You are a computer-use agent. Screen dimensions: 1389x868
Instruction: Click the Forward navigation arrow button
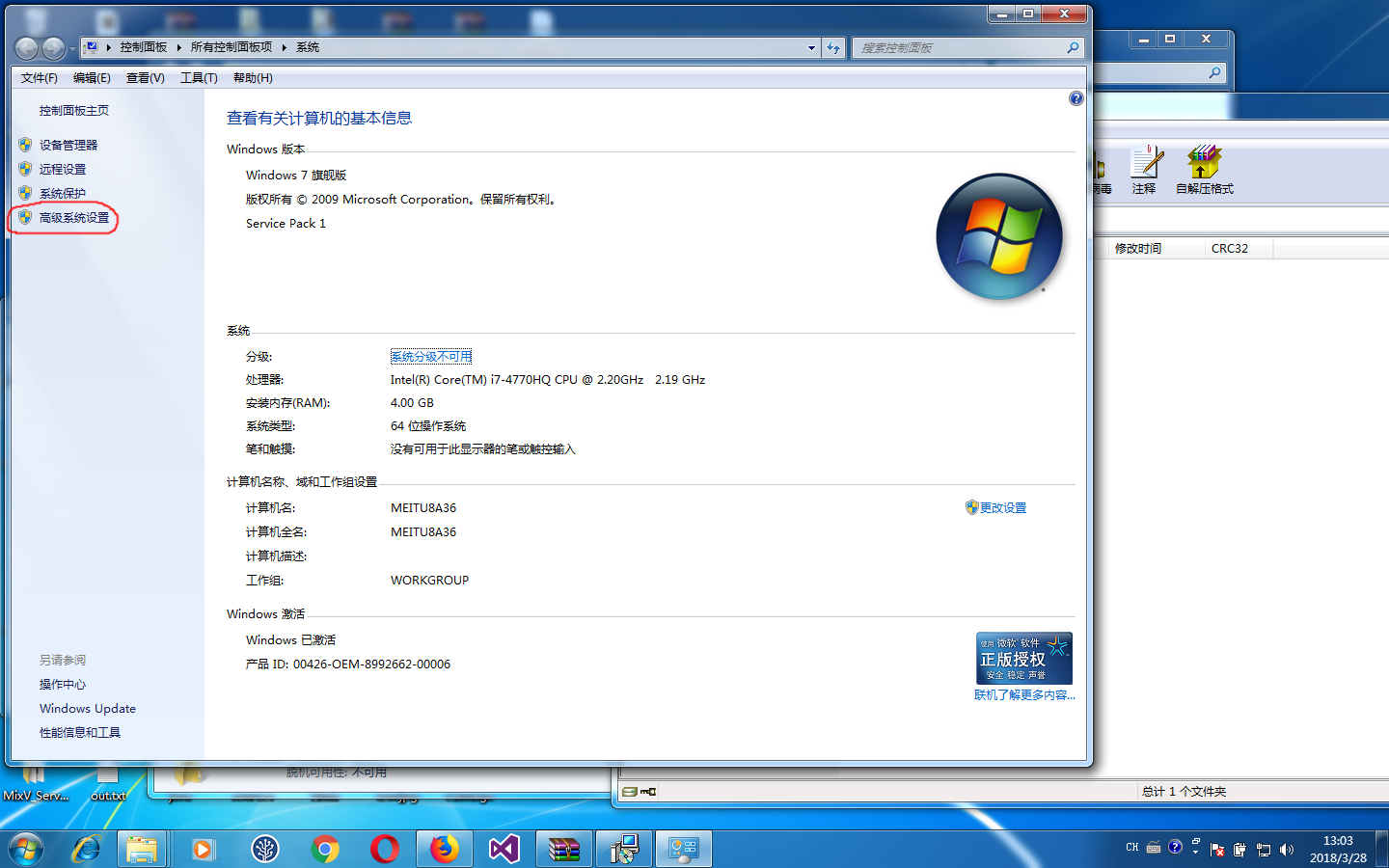pyautogui.click(x=54, y=47)
